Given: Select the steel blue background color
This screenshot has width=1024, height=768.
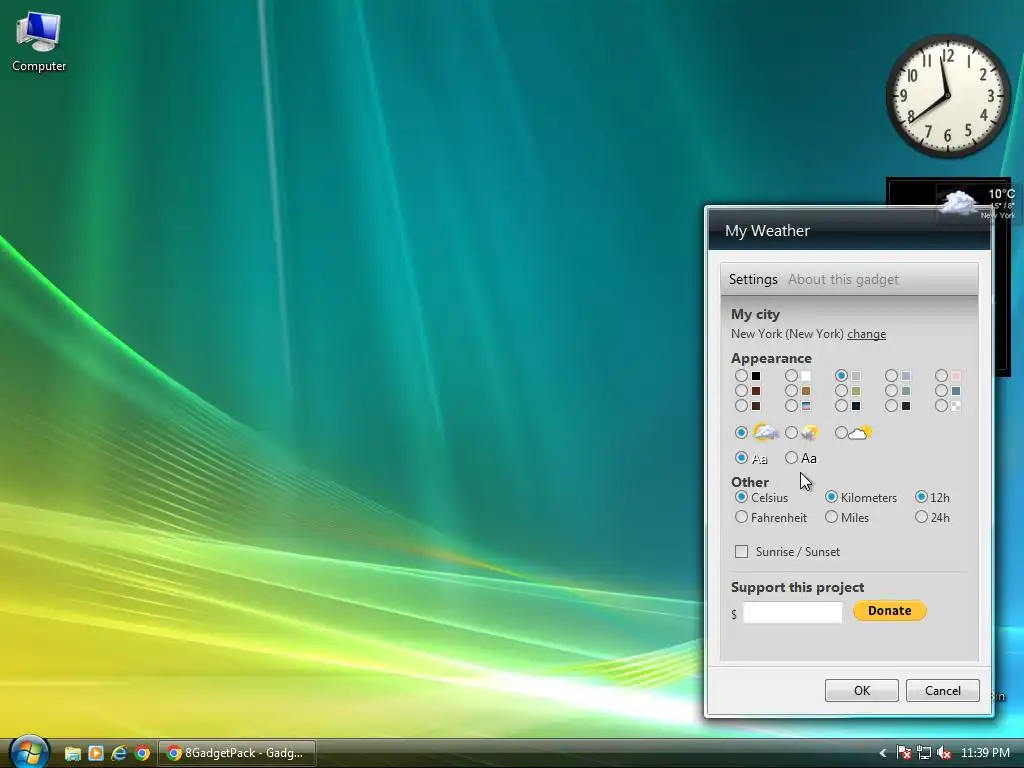Looking at the screenshot, I should point(941,391).
